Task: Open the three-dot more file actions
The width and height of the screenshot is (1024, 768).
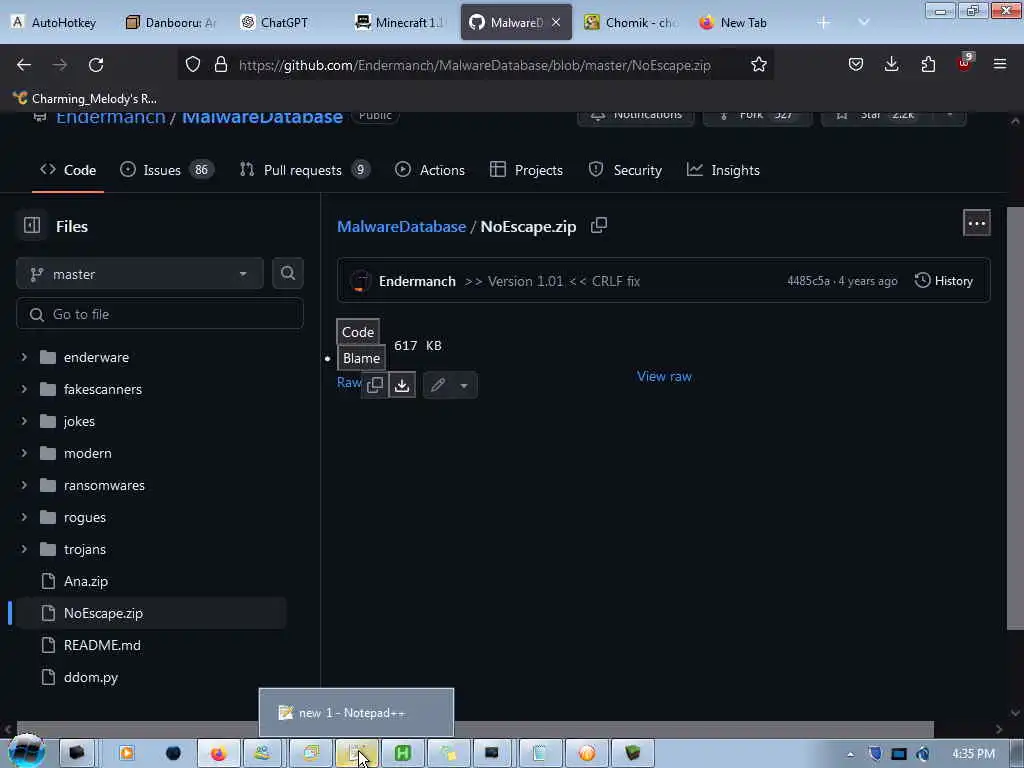Action: click(x=976, y=223)
